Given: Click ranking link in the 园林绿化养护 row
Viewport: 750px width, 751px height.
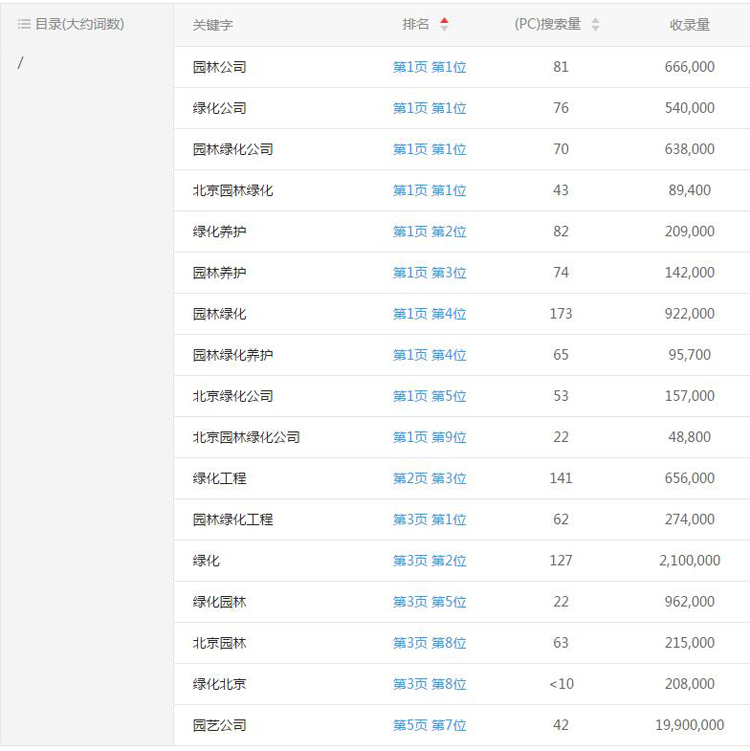Looking at the screenshot, I should 429,355.
